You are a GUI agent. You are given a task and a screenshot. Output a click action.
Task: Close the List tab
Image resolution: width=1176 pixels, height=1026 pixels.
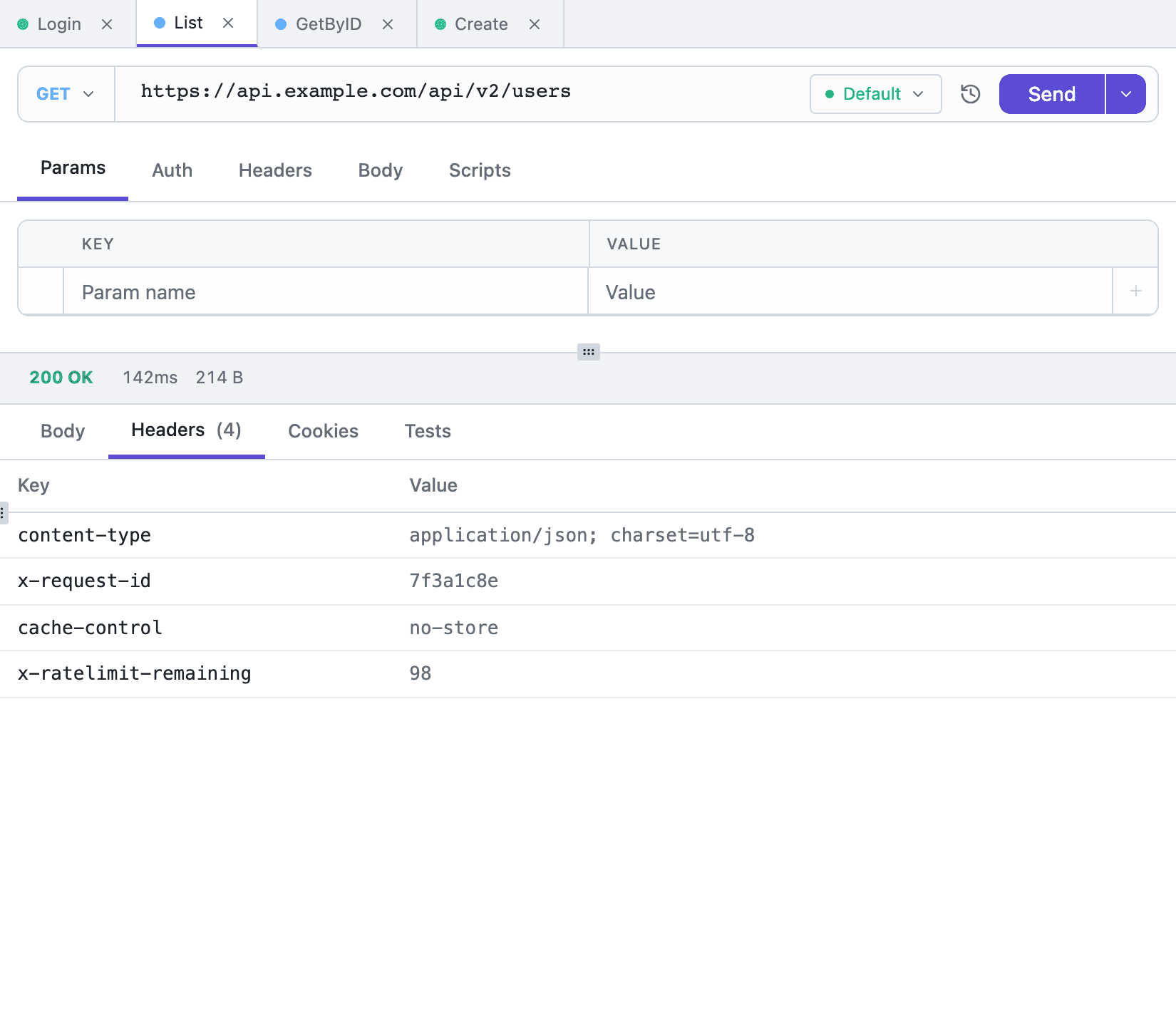pos(228,23)
